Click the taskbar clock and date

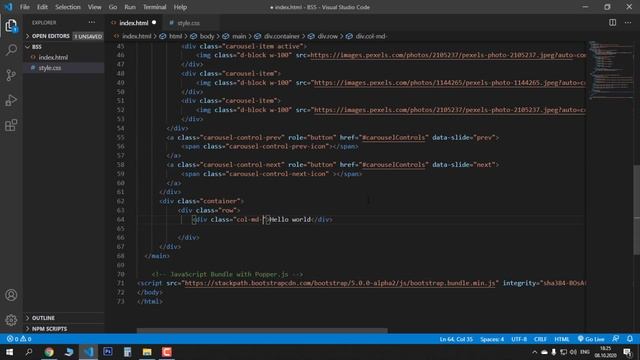[x=605, y=352]
